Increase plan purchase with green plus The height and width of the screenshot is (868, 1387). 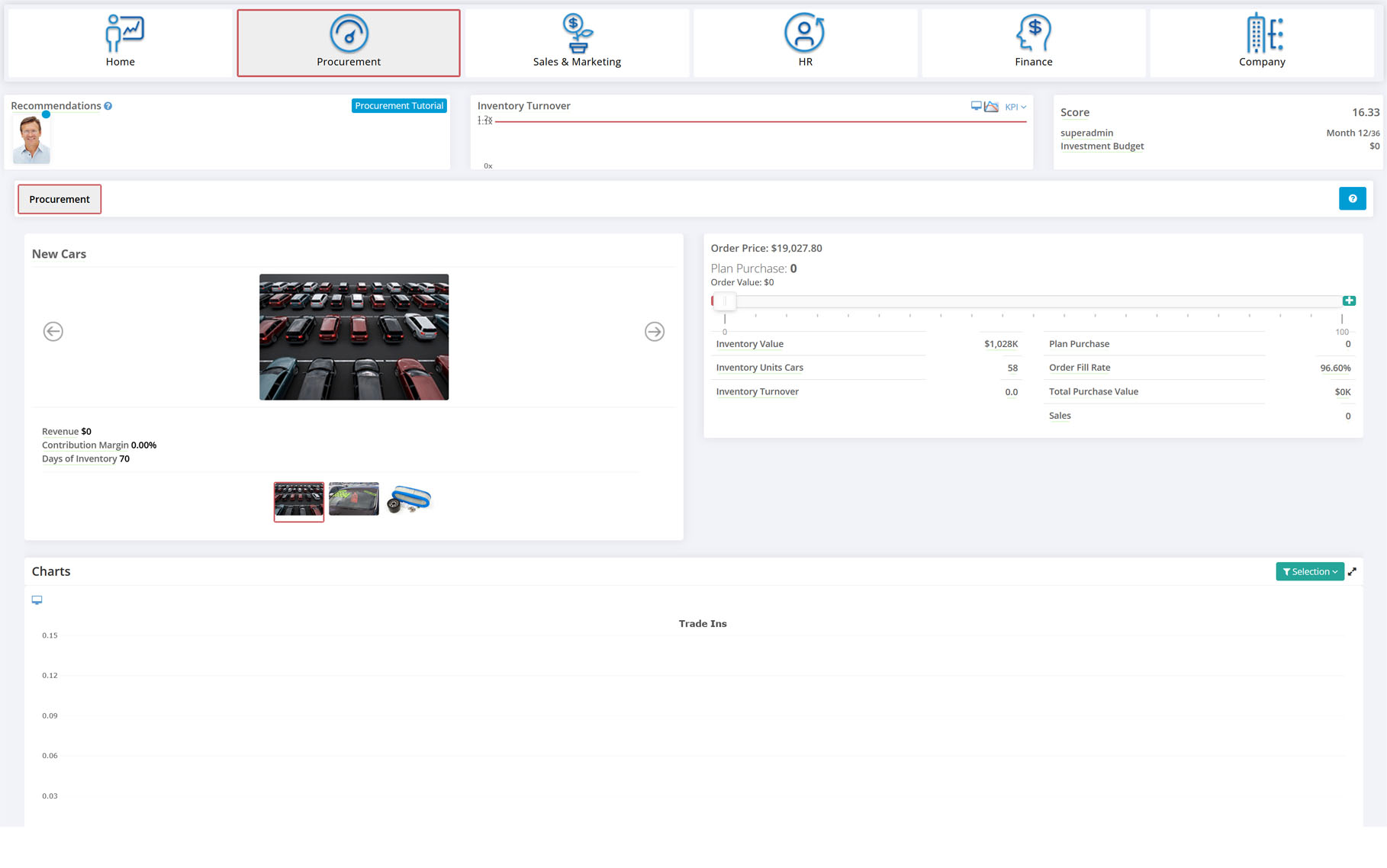pyautogui.click(x=1349, y=301)
